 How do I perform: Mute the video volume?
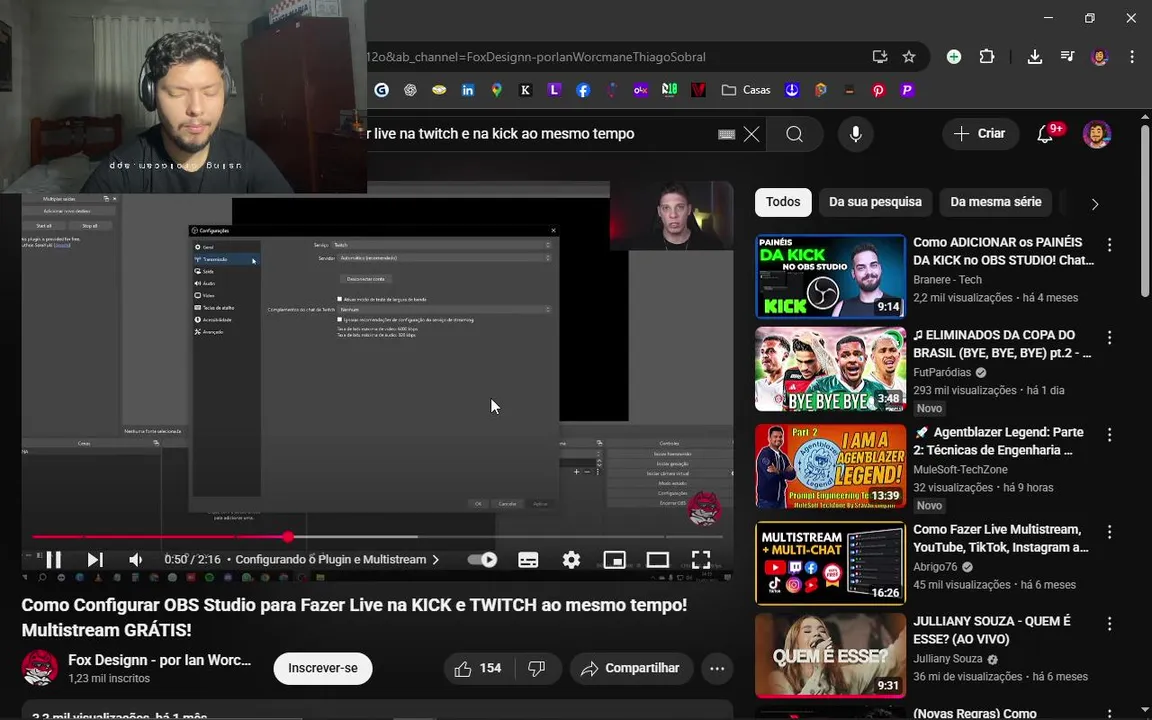[x=136, y=560]
